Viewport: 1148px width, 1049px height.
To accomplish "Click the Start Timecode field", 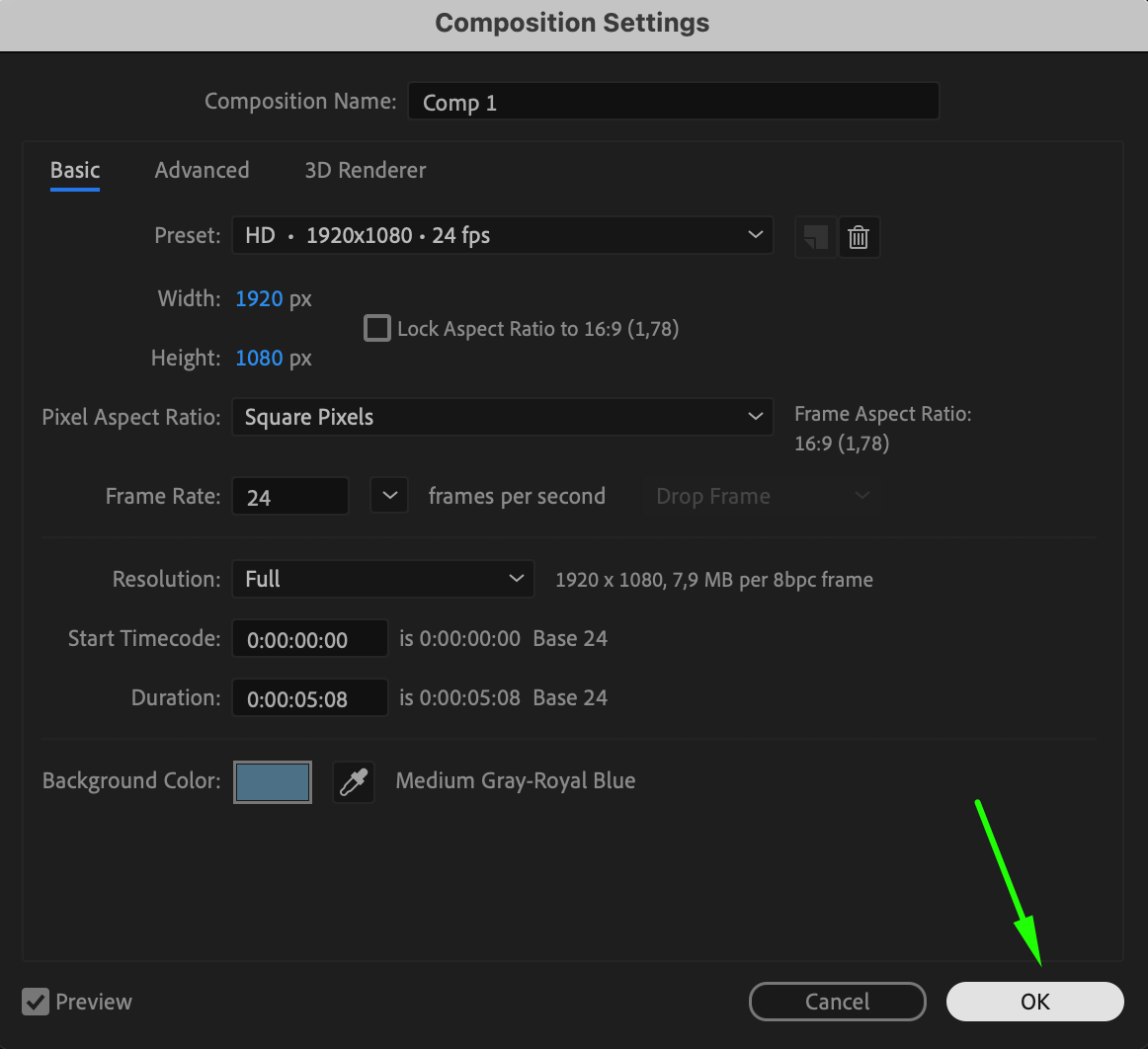I will [x=309, y=639].
